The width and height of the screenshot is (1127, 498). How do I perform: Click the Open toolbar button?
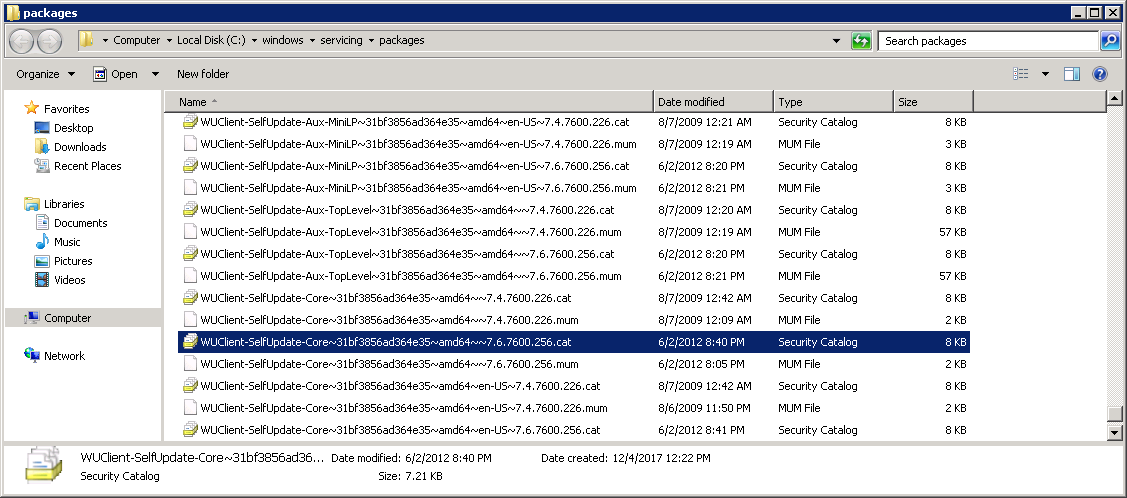click(115, 74)
